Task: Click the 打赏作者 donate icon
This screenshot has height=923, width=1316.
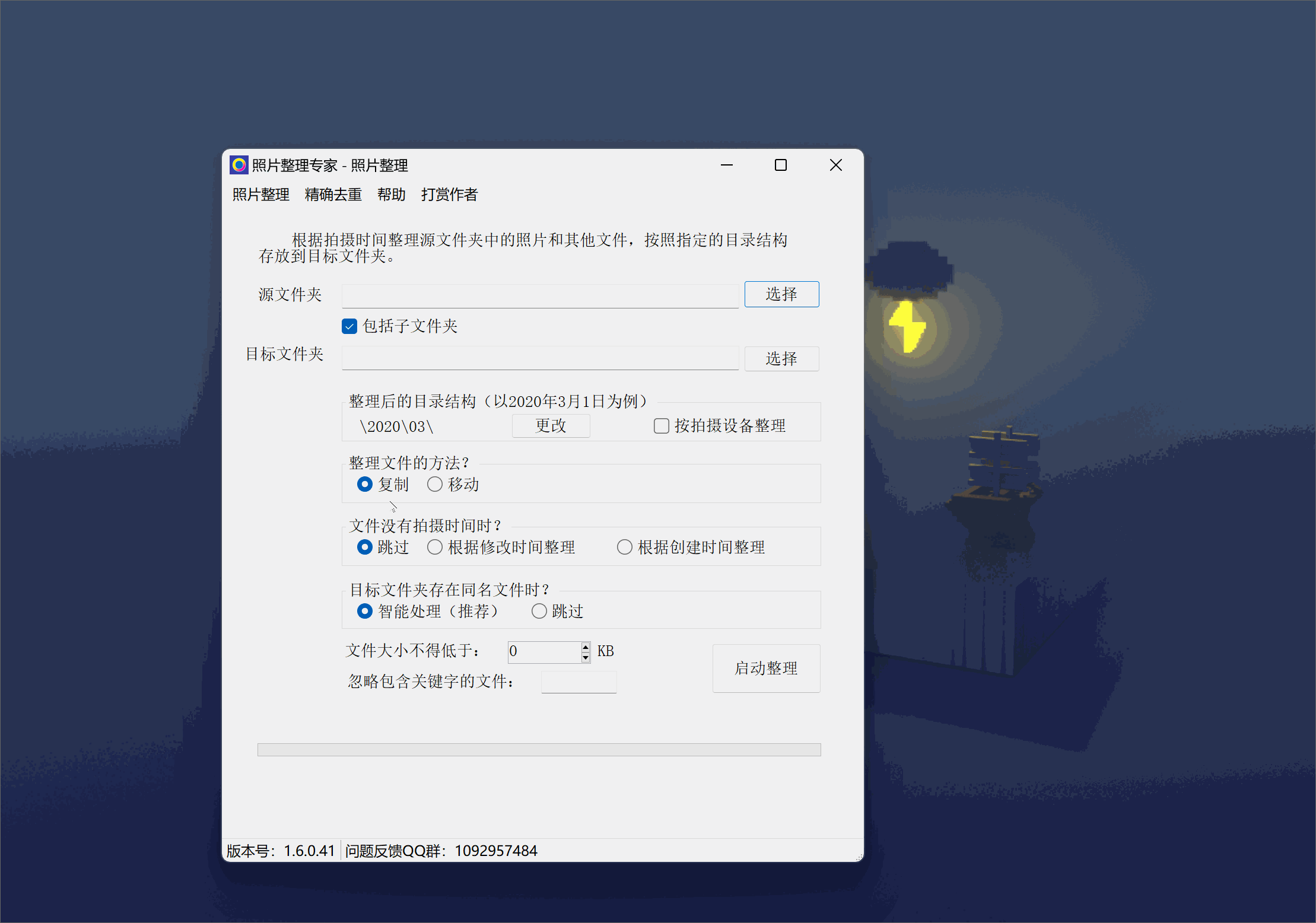Action: click(x=450, y=196)
